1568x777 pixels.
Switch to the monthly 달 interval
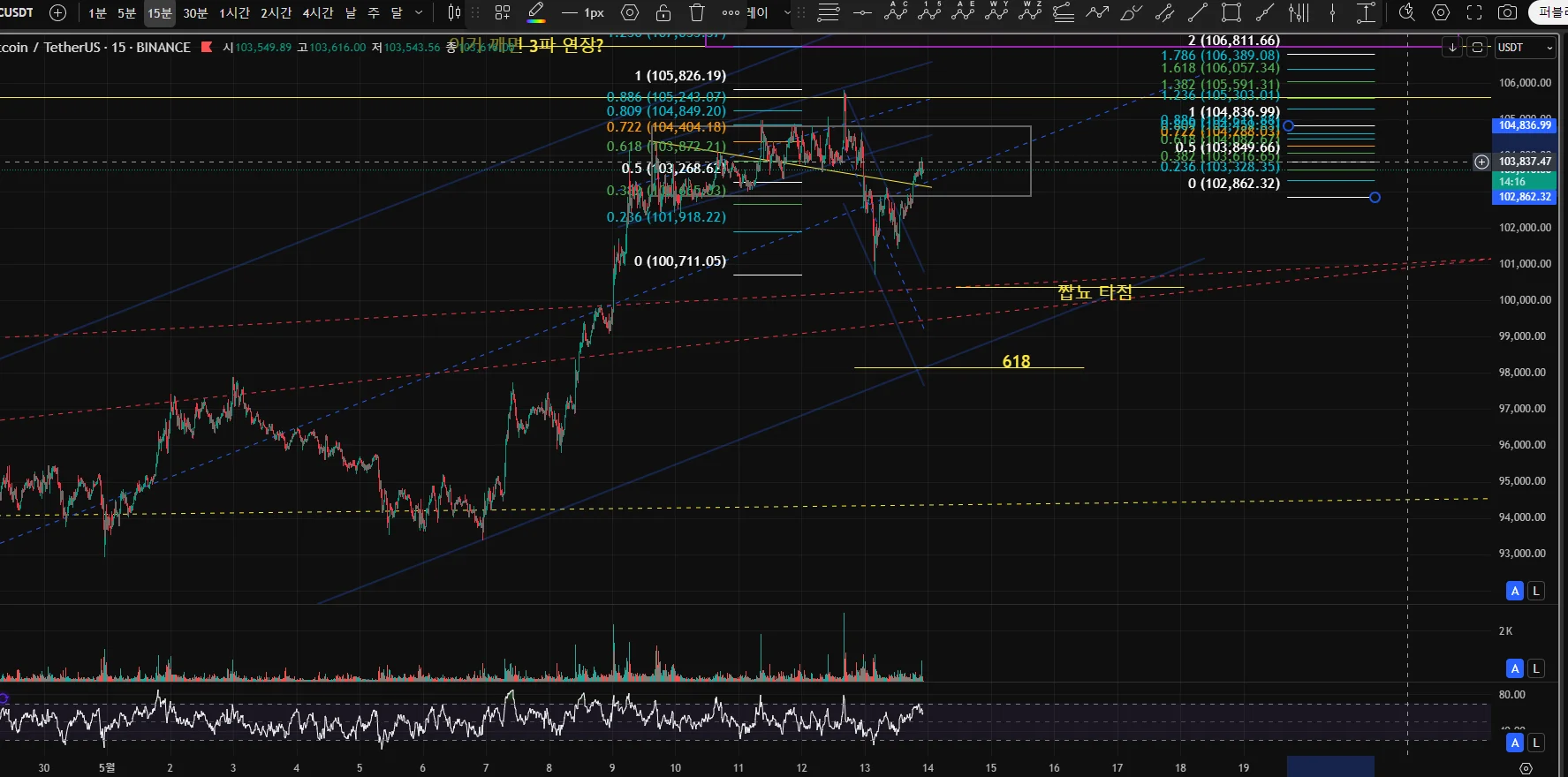pyautogui.click(x=397, y=12)
